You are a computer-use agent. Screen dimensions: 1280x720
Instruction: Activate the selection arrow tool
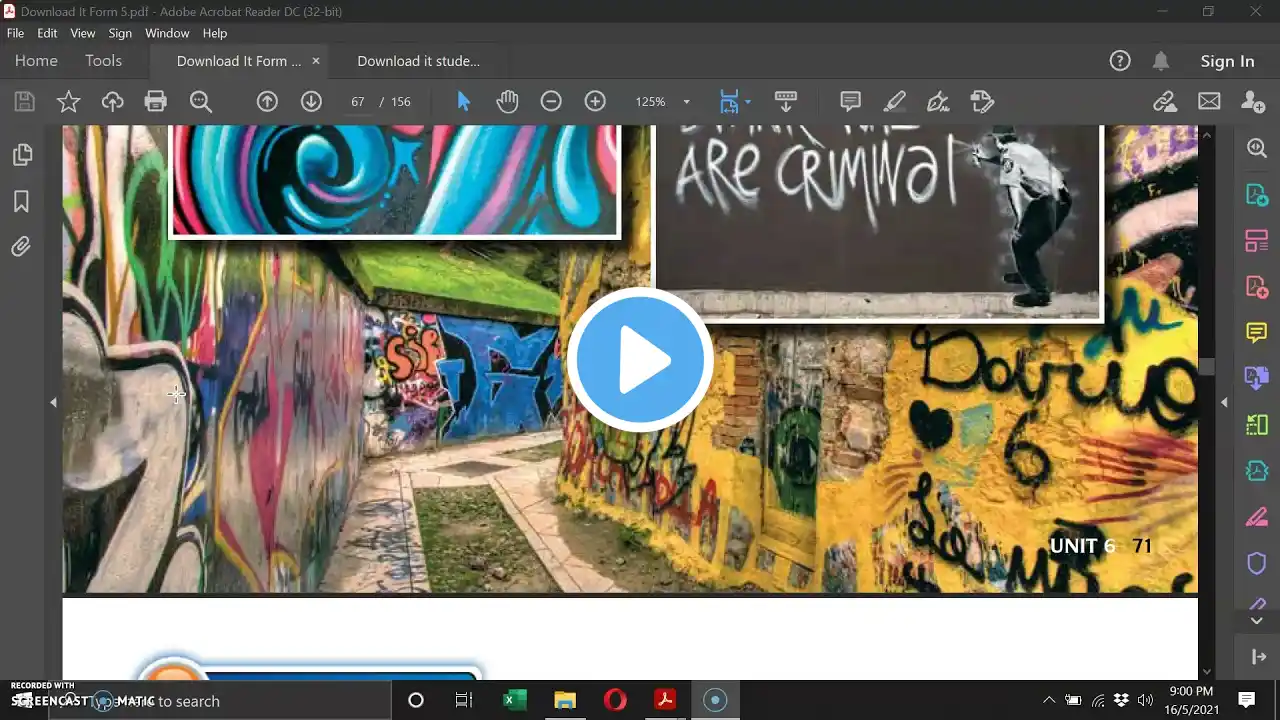click(x=463, y=101)
